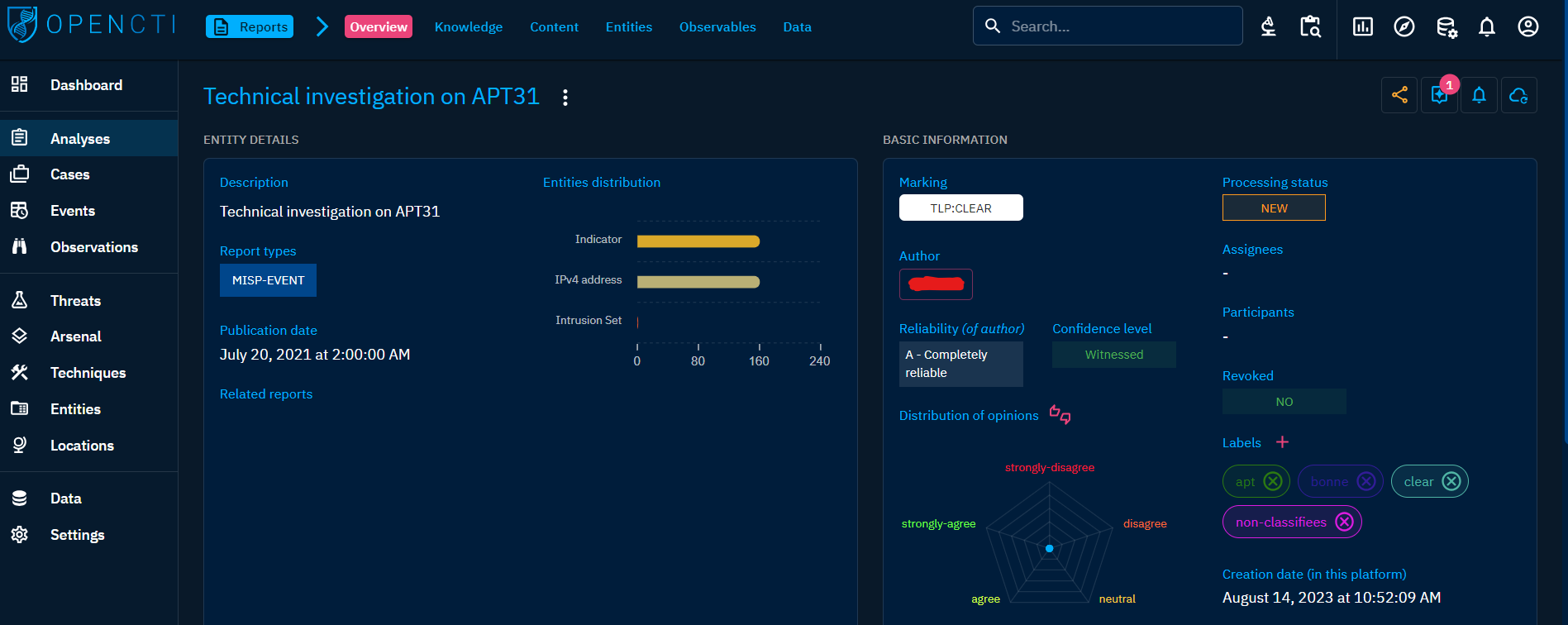The image size is (1568, 625).
Task: Open the AI insights icon with badge
Action: [x=1439, y=95]
